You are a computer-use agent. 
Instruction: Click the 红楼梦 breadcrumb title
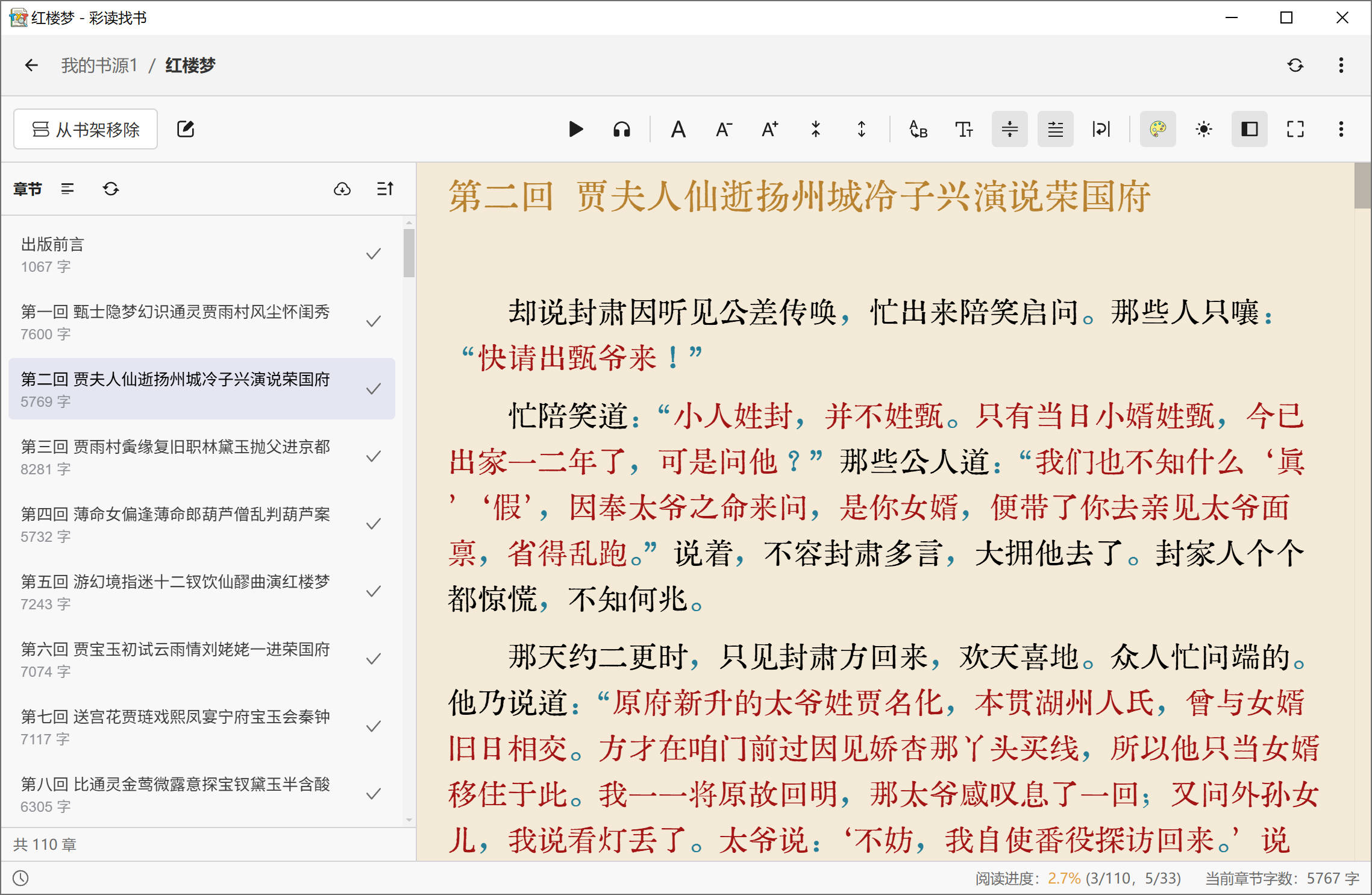tap(190, 65)
